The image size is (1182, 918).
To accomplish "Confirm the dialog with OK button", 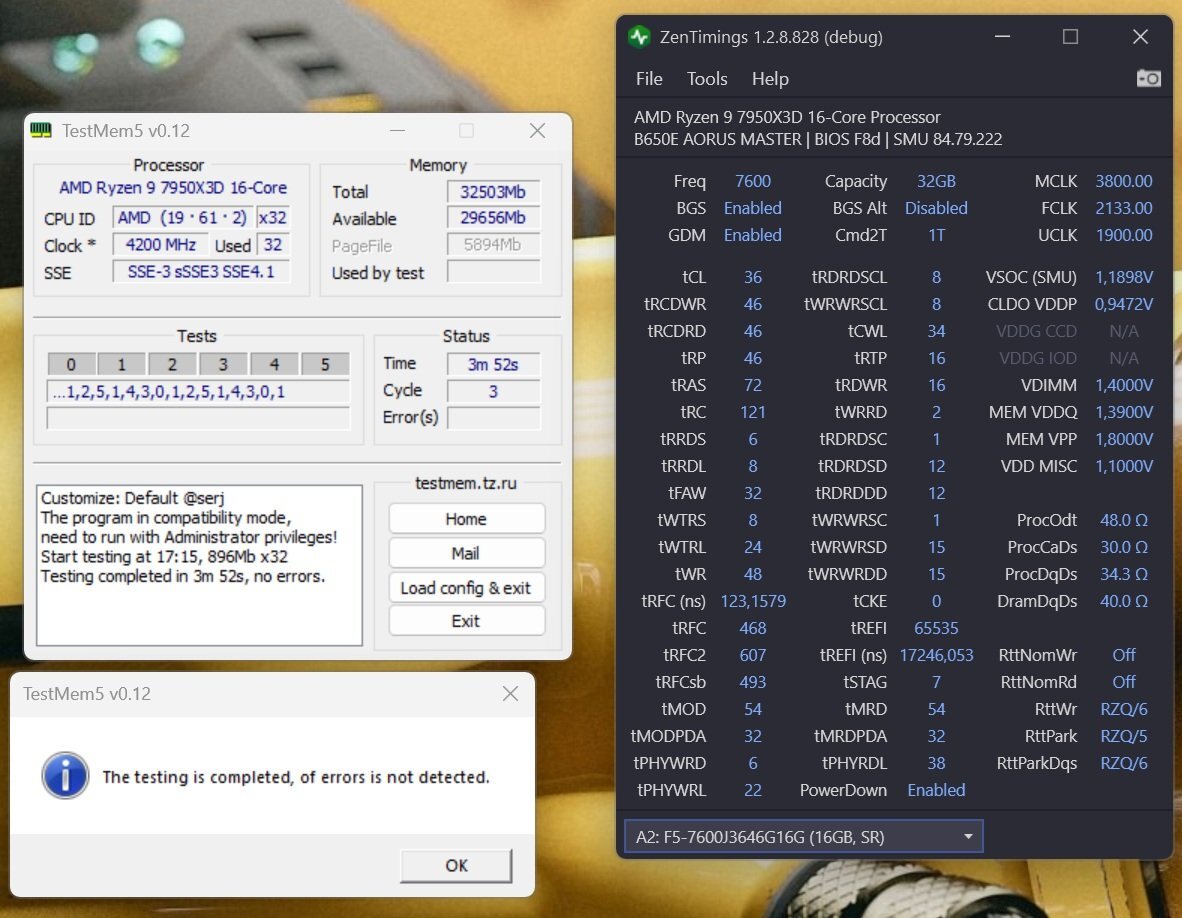I will [456, 865].
